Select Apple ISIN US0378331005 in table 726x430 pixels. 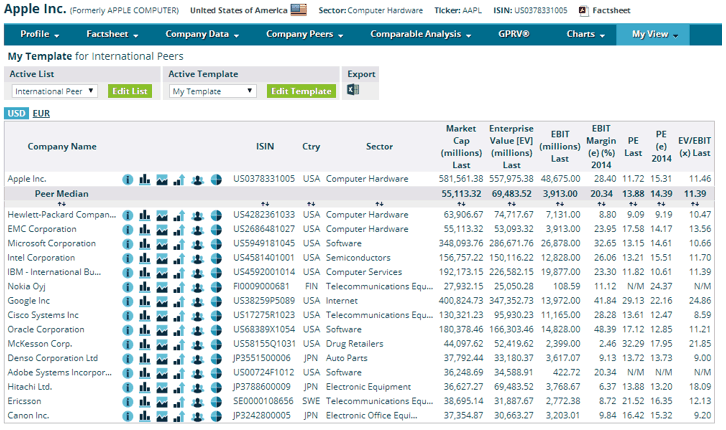click(264, 179)
